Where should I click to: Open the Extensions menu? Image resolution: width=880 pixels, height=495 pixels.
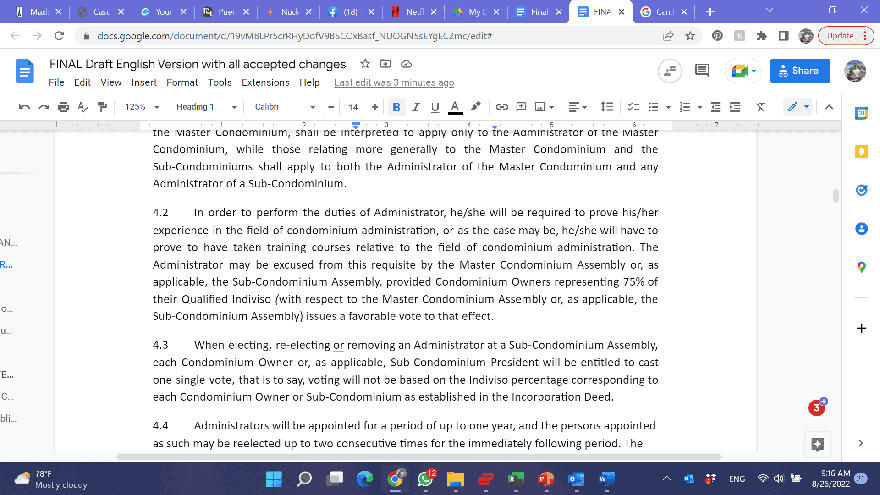click(x=265, y=83)
